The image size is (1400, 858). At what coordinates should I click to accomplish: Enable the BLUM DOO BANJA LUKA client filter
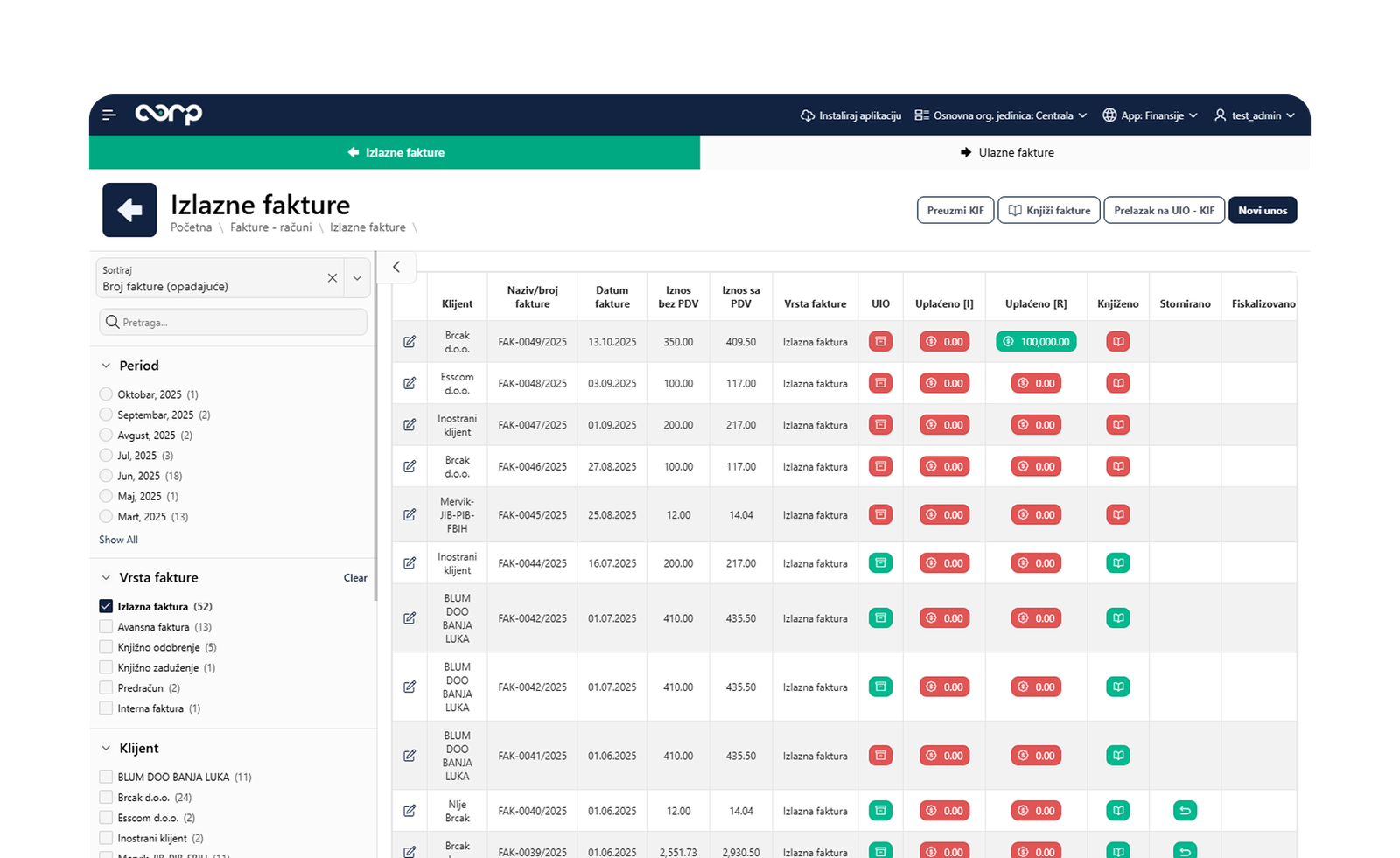pos(107,777)
